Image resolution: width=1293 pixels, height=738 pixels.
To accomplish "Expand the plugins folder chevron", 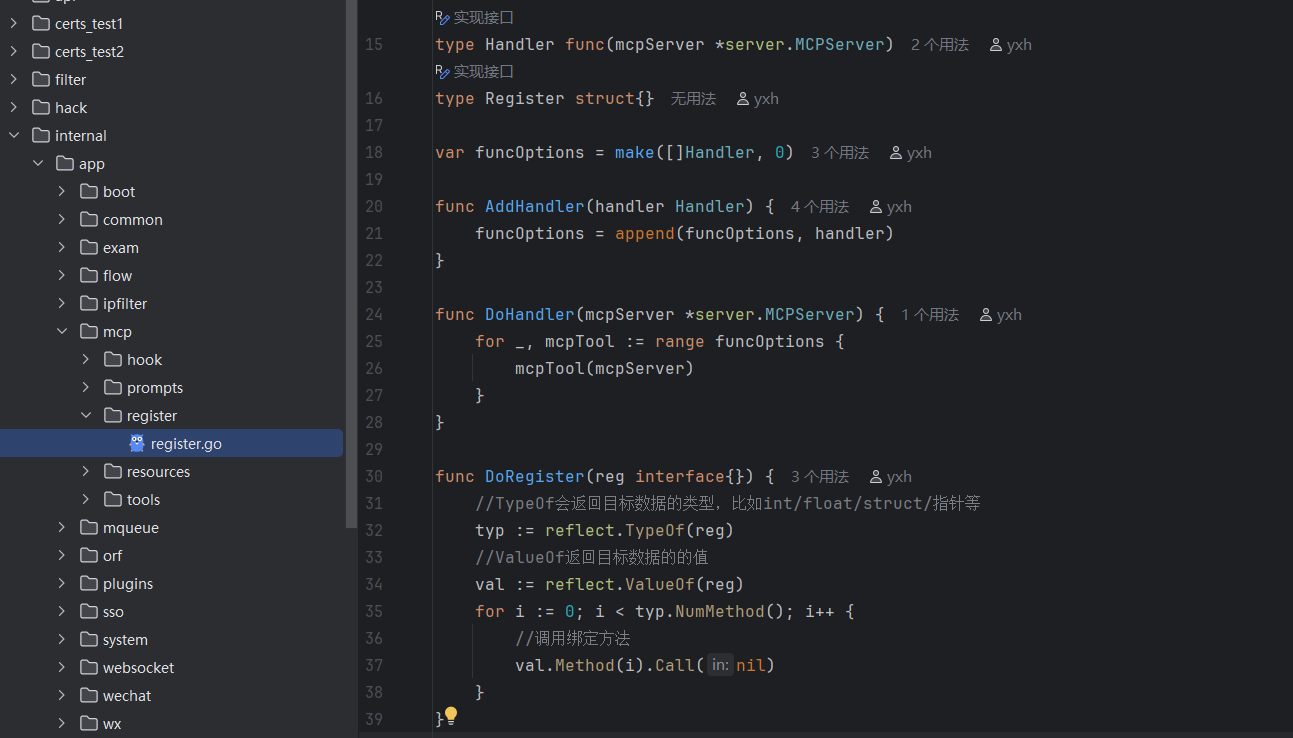I will (62, 583).
